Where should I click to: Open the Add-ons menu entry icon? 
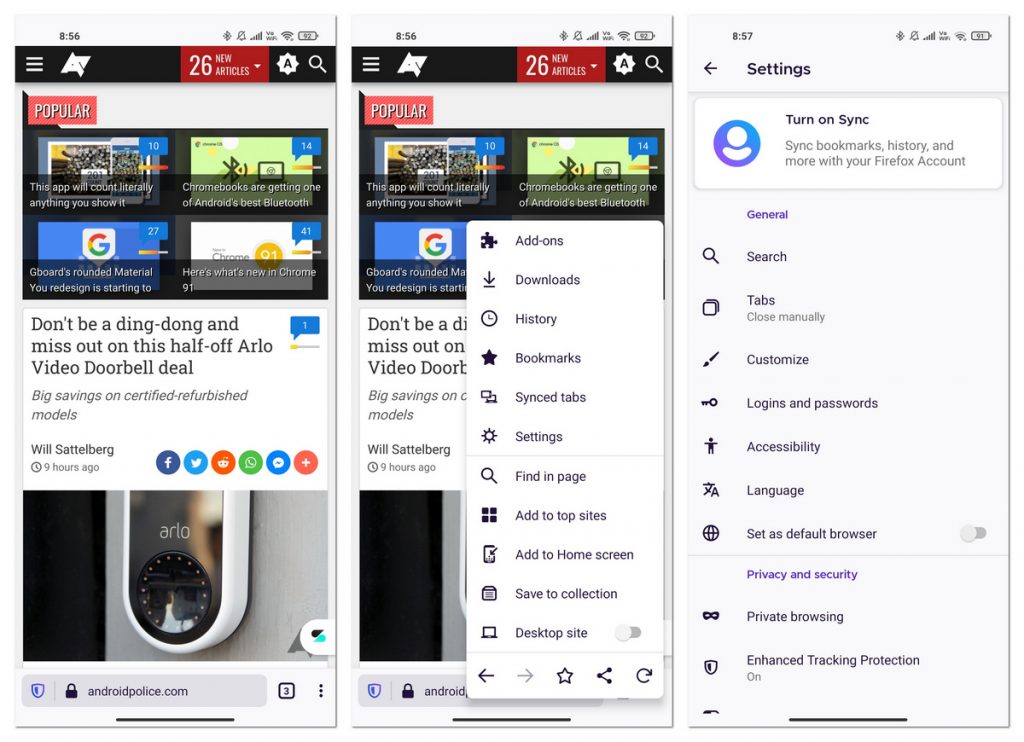point(488,240)
